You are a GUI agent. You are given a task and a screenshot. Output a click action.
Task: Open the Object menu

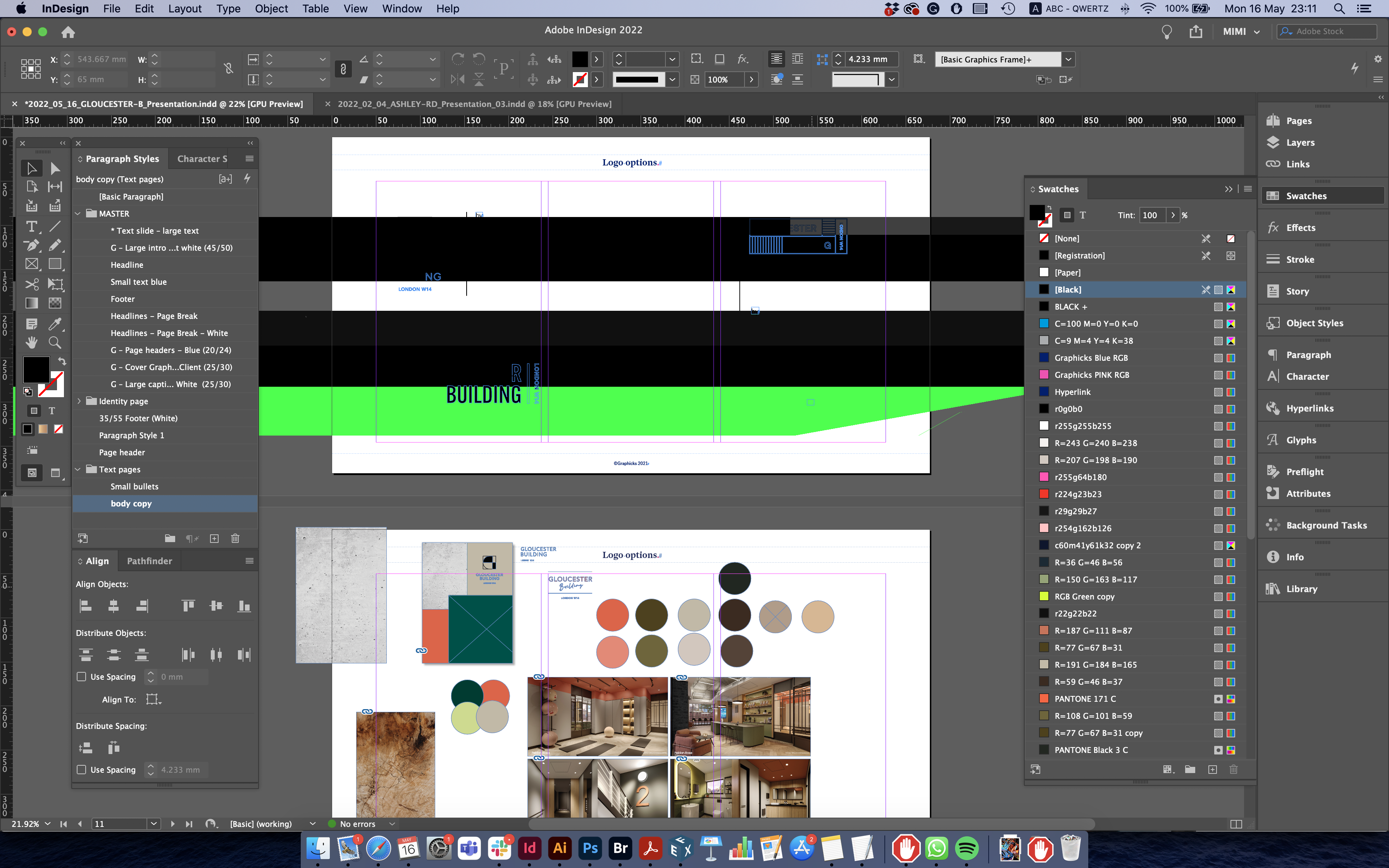point(271,9)
